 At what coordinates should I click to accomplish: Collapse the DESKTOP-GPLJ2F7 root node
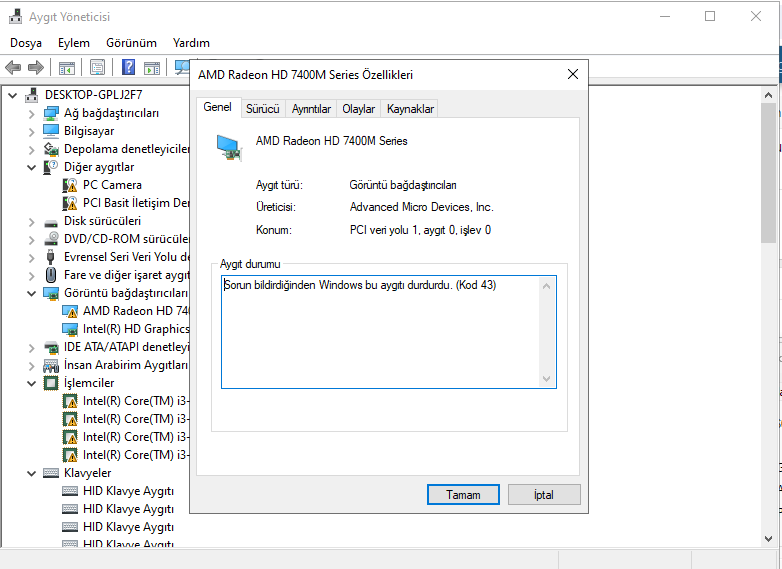13,95
